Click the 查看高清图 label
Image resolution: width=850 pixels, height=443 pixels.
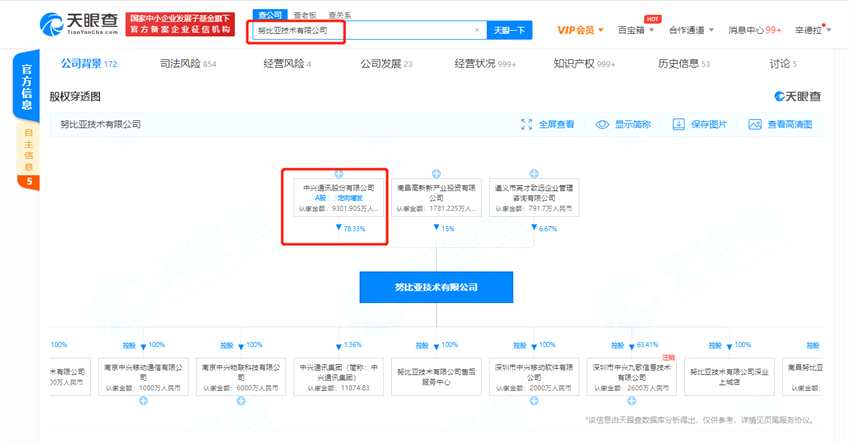point(790,124)
